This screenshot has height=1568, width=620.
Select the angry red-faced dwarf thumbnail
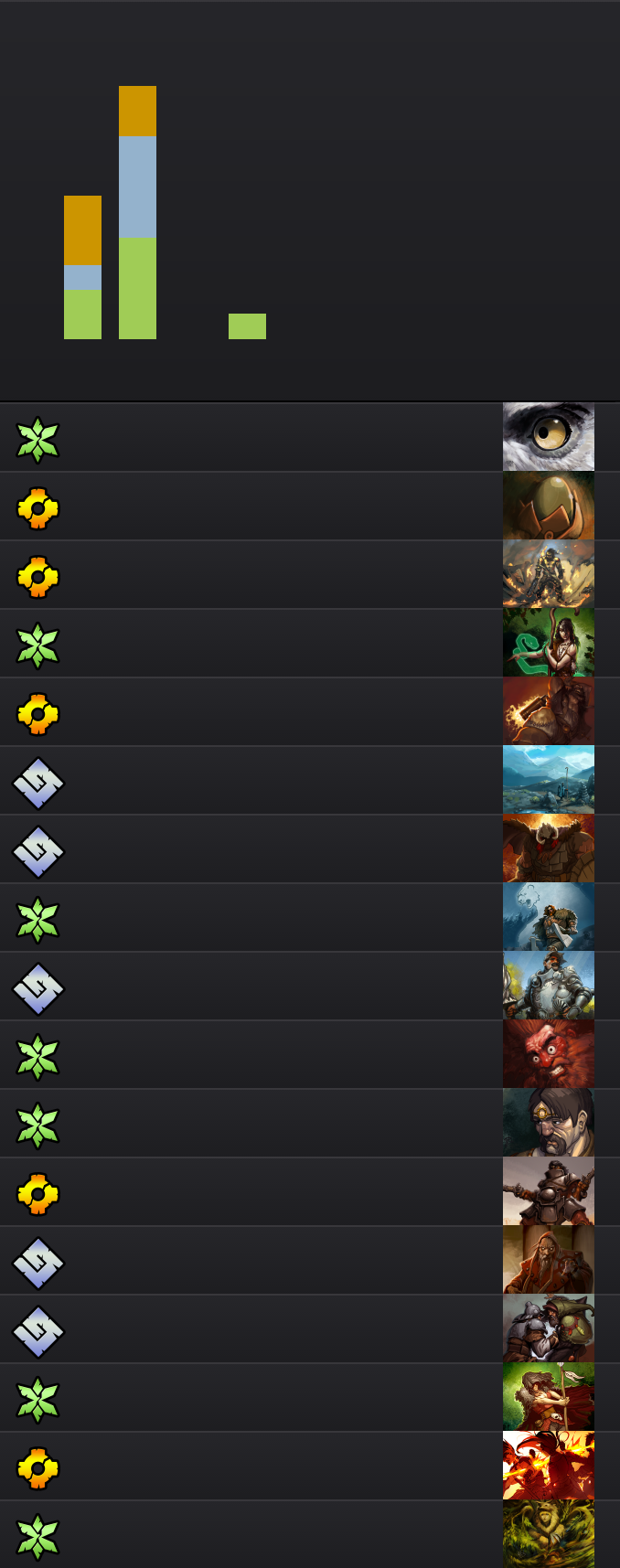click(549, 1054)
